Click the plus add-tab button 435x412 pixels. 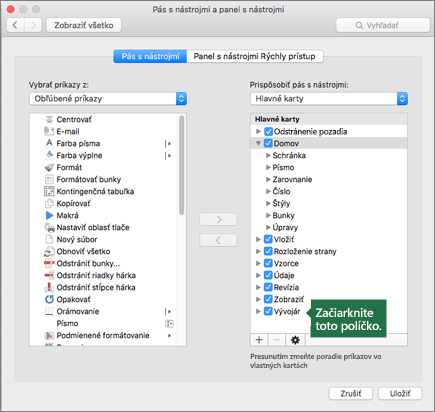(259, 340)
